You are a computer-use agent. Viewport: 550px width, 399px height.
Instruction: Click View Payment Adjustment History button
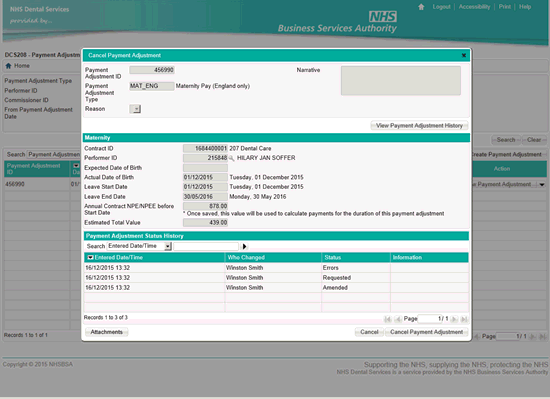[419, 126]
